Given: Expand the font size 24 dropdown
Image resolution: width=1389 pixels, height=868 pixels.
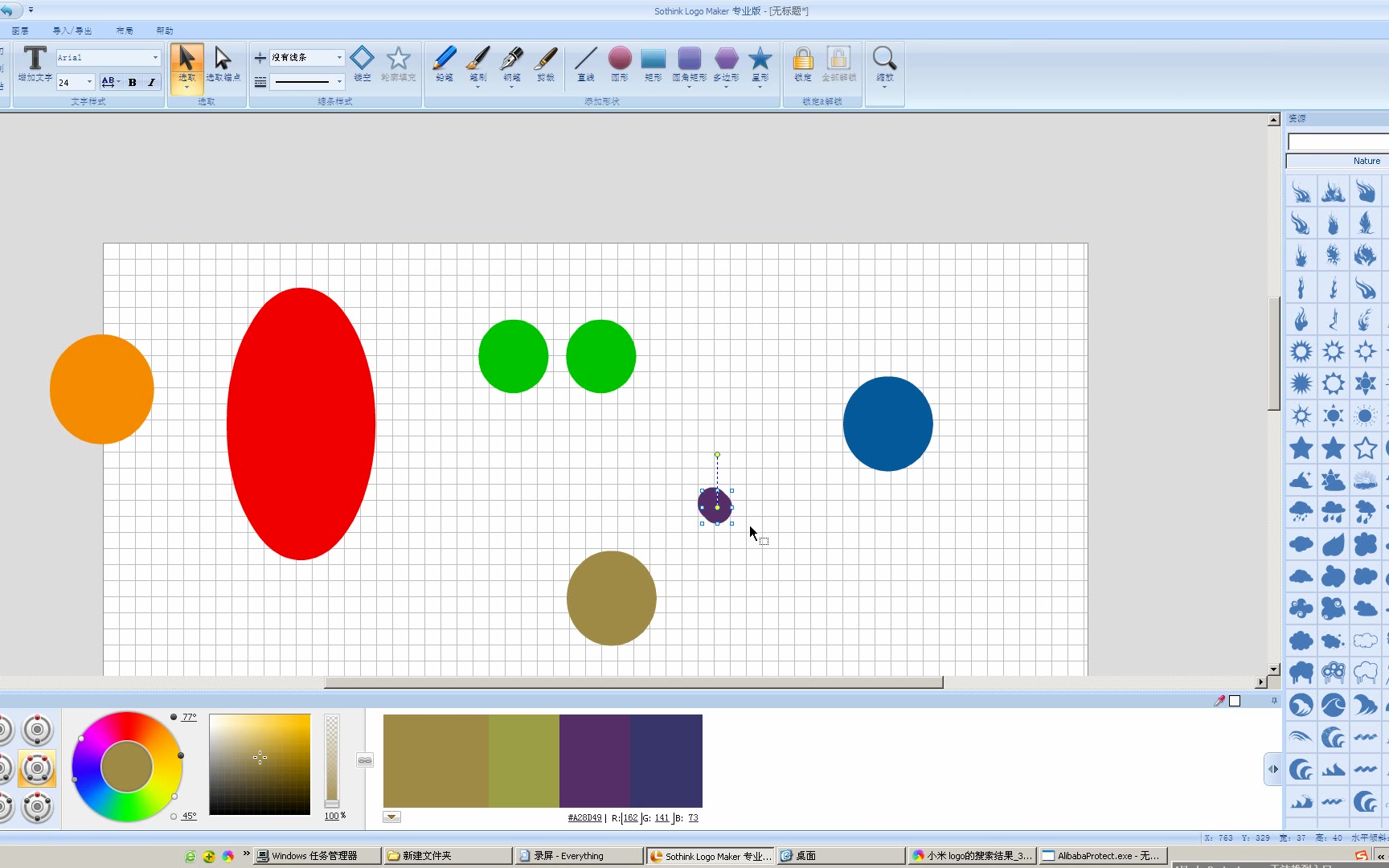Looking at the screenshot, I should (x=89, y=82).
